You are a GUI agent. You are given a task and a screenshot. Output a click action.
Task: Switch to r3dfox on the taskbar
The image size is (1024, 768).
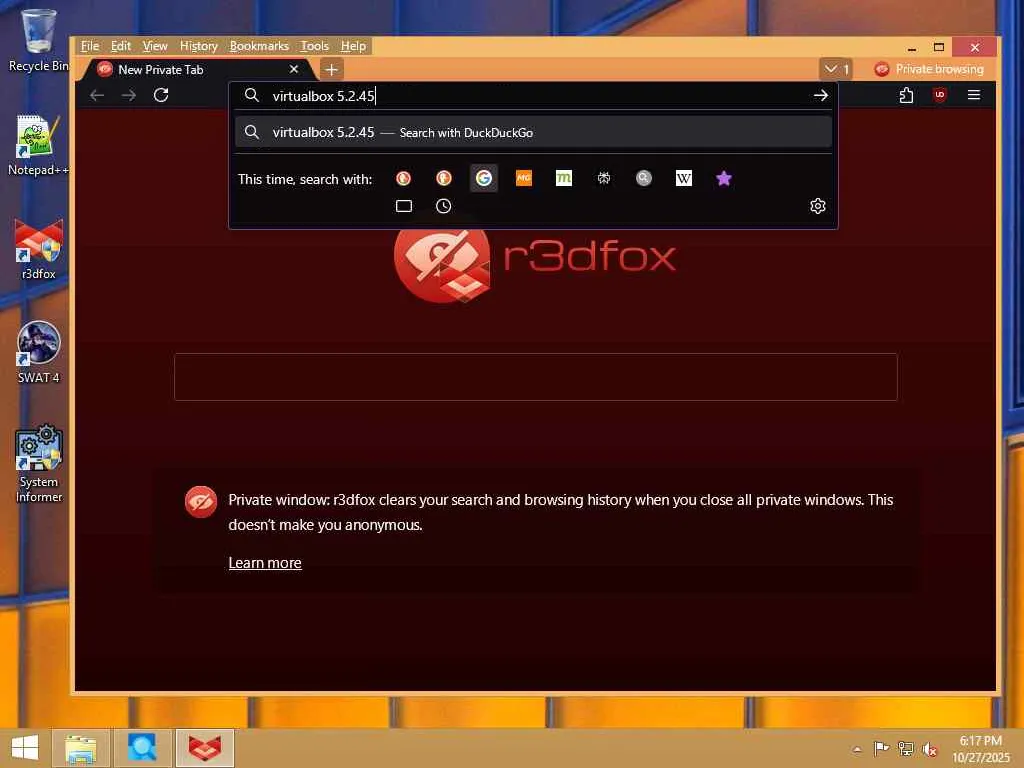[205, 748]
